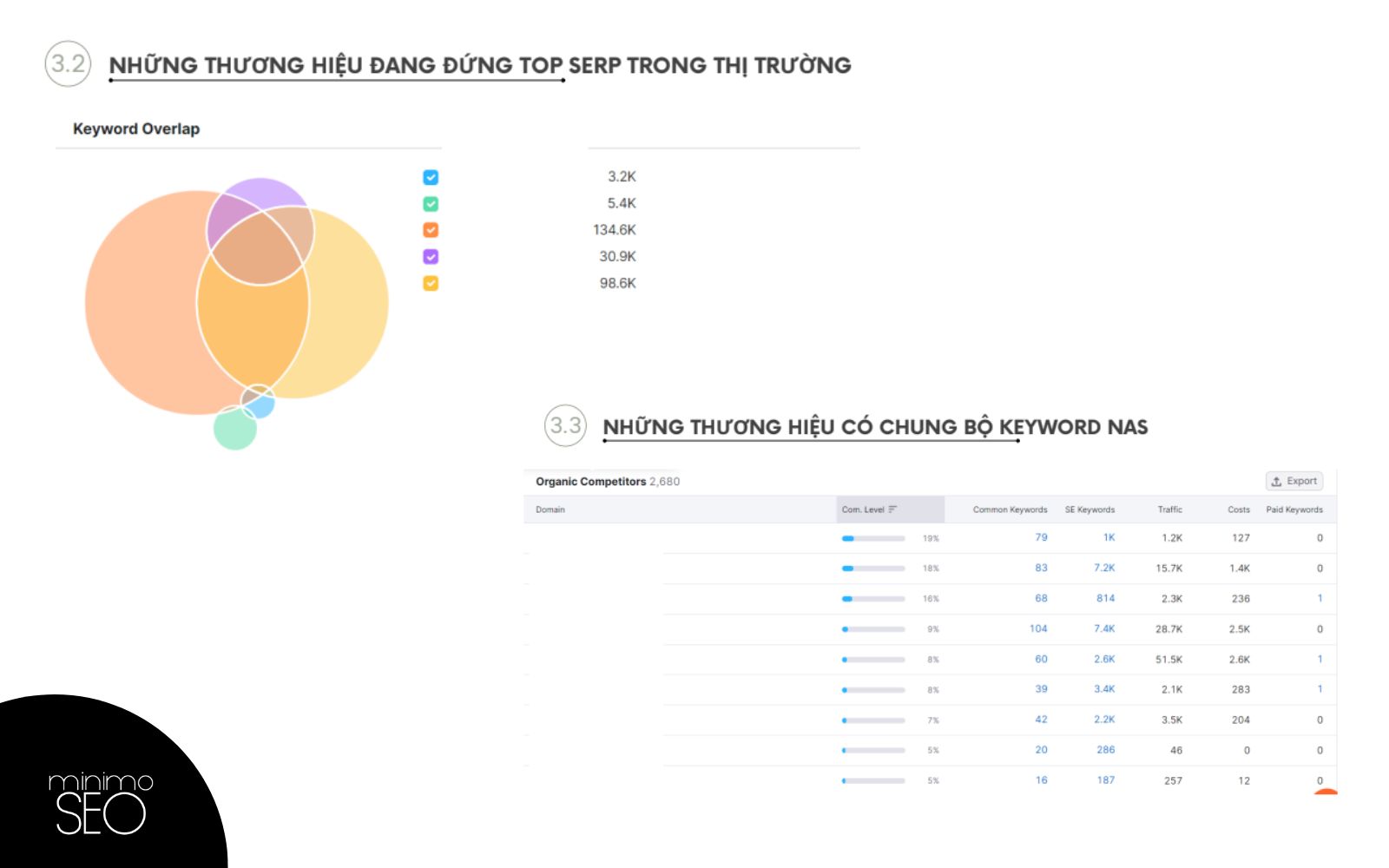
Task: Select the 30.9K value in overlap legend
Action: tap(618, 257)
